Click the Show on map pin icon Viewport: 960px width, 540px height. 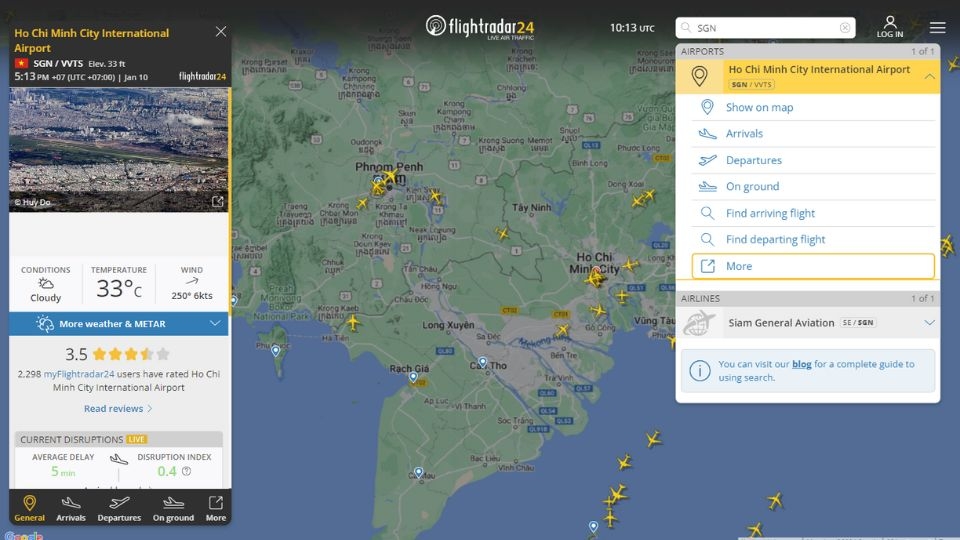(x=707, y=107)
